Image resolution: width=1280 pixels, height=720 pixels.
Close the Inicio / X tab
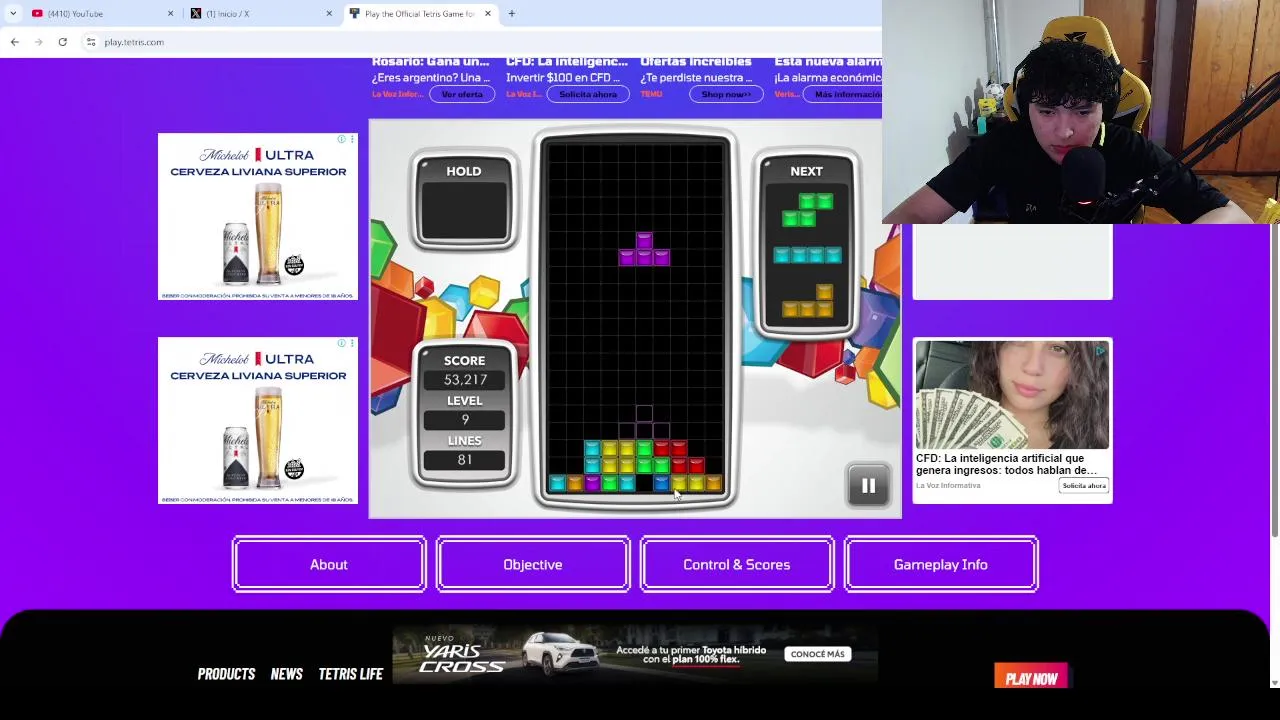coord(329,13)
